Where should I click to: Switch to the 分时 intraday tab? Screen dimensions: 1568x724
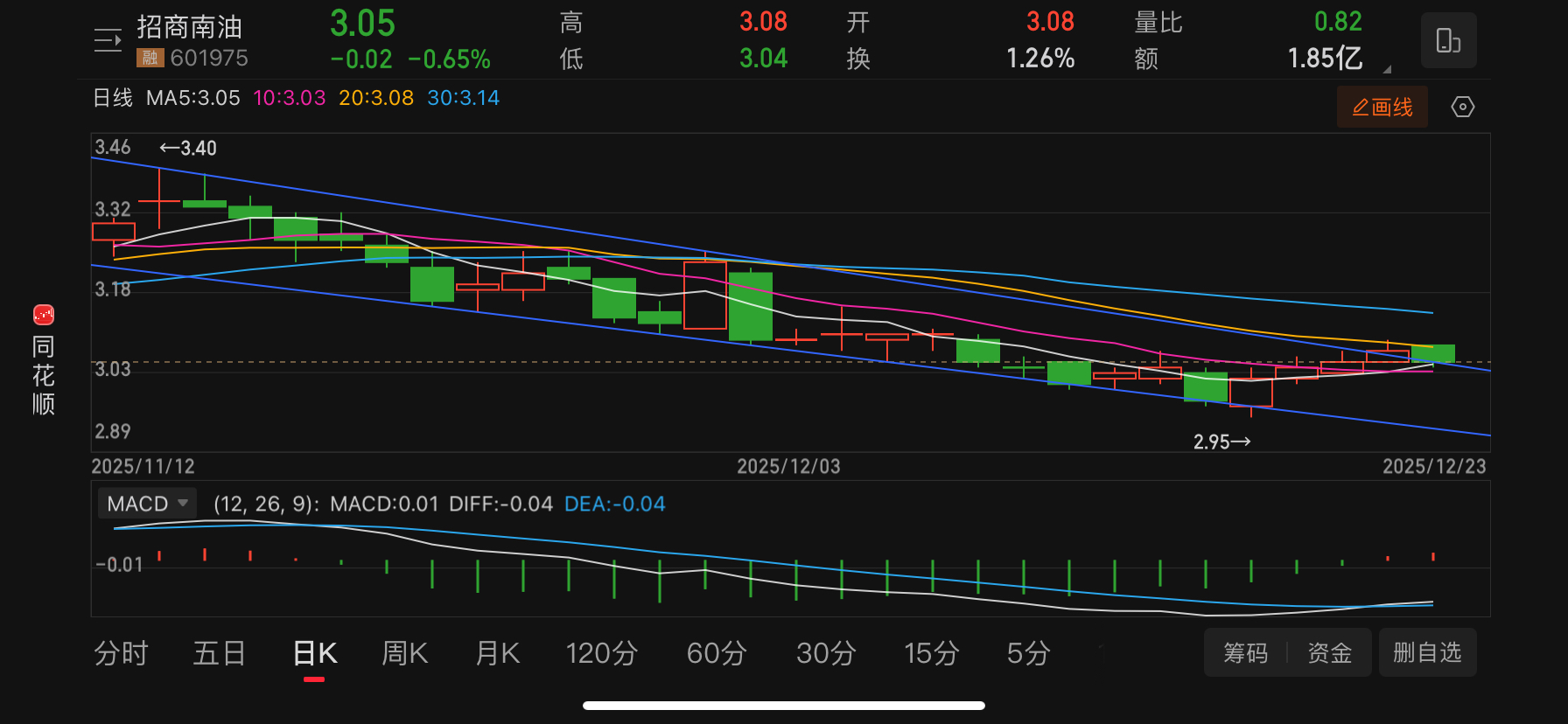121,653
